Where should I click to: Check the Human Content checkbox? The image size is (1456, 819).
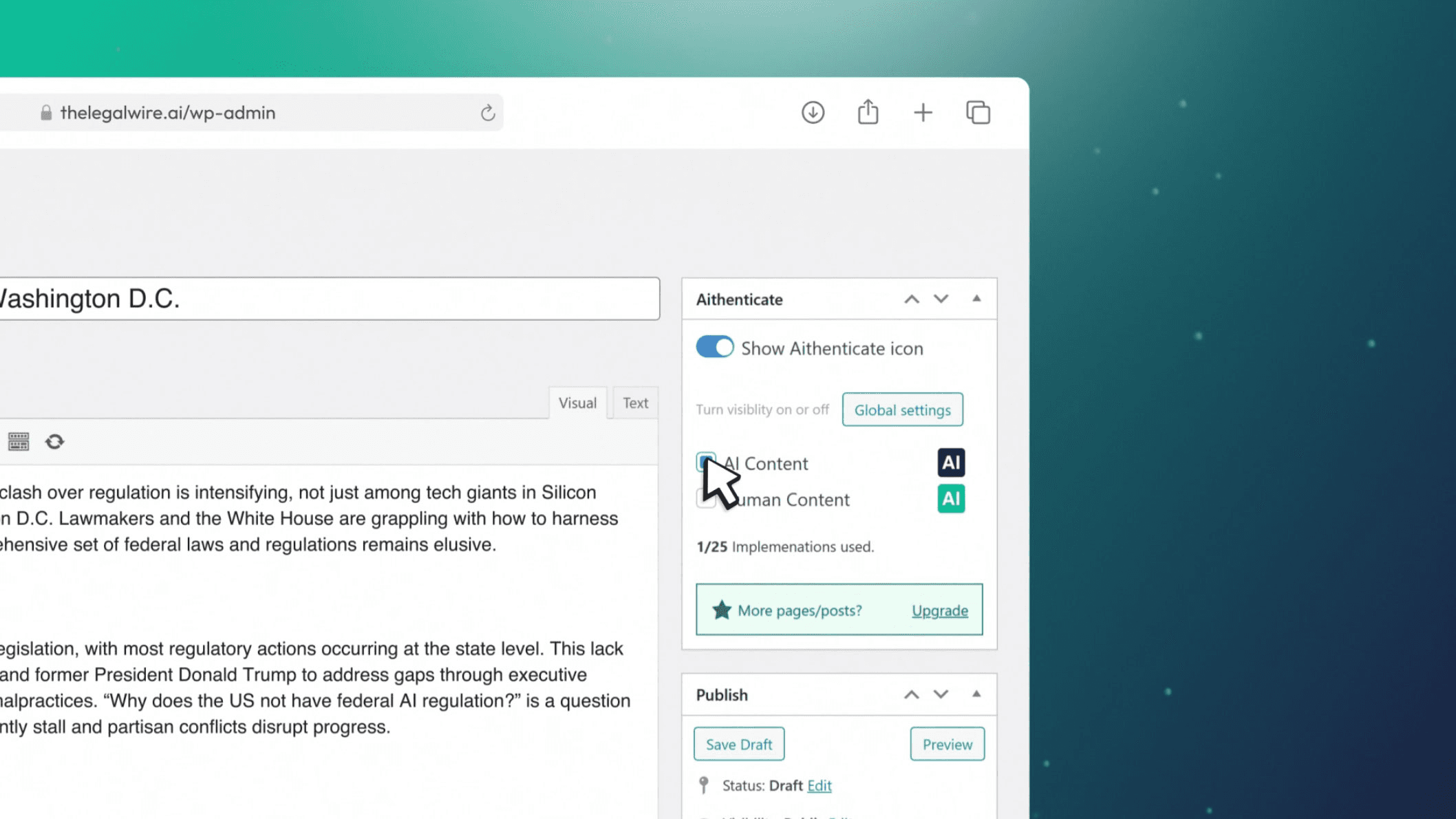click(x=705, y=498)
